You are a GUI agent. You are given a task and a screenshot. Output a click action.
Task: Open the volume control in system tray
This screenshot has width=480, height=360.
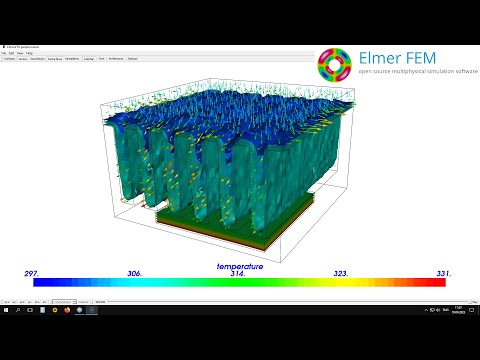click(438, 310)
